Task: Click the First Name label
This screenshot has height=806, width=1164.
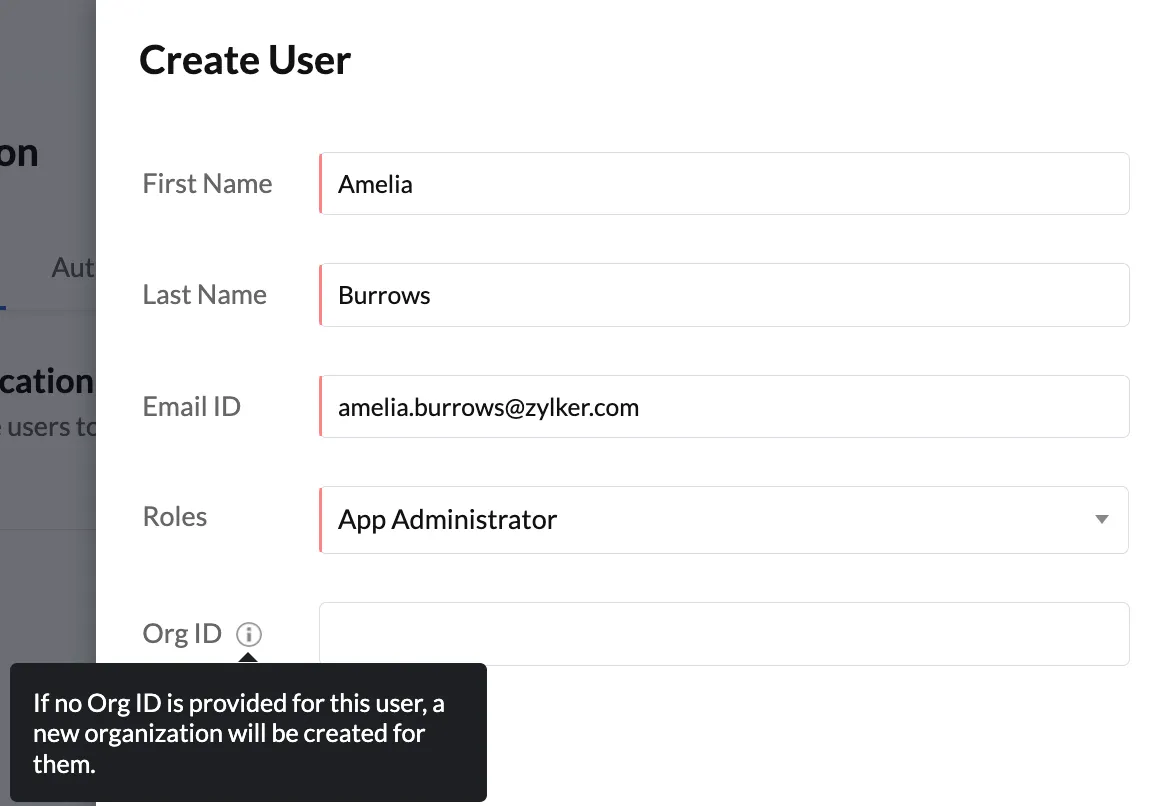Action: point(207,183)
